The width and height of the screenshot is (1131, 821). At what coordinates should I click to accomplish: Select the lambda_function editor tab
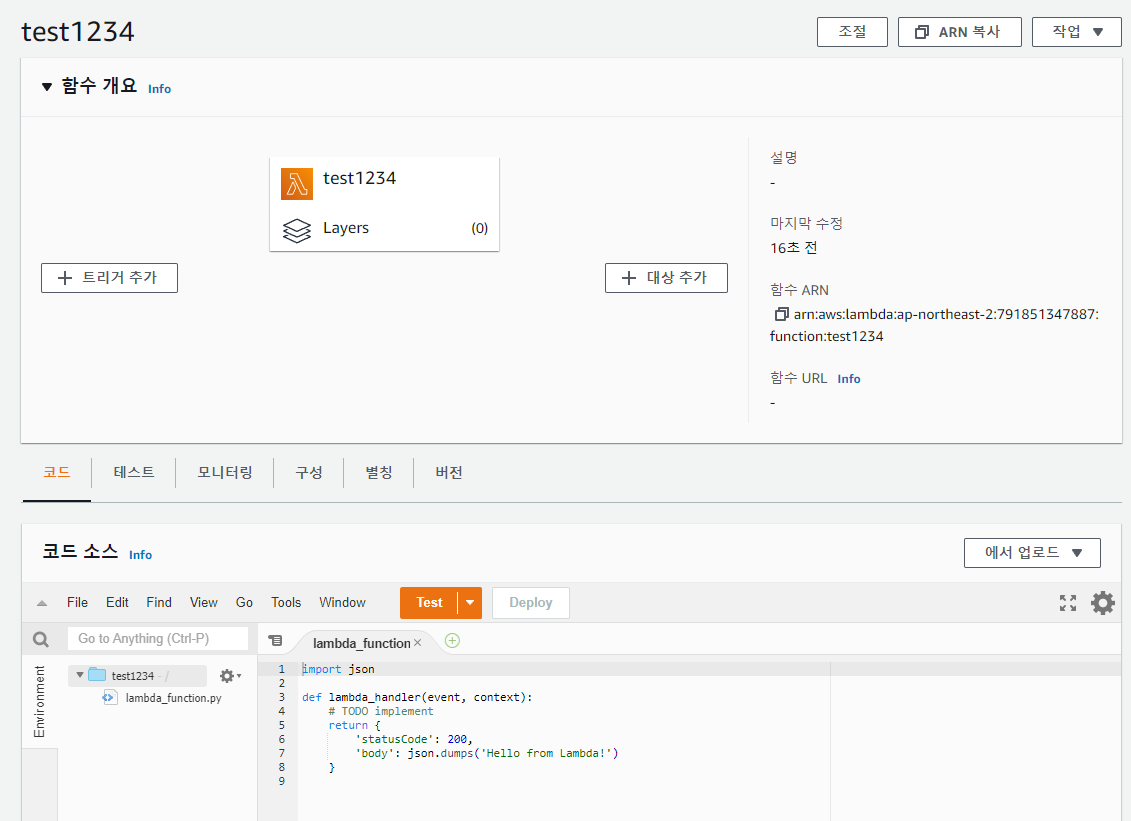point(361,643)
